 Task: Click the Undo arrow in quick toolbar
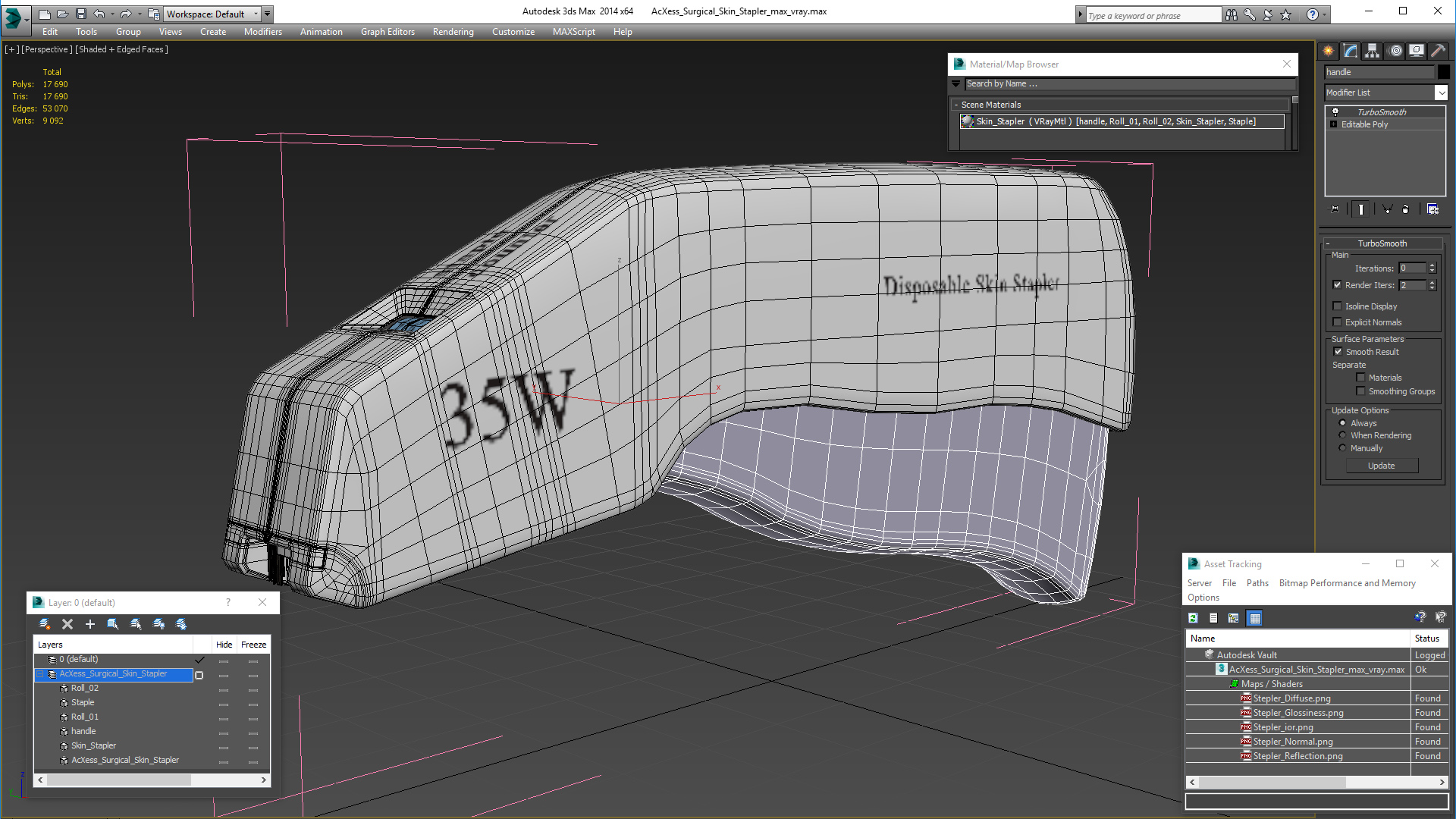click(99, 14)
